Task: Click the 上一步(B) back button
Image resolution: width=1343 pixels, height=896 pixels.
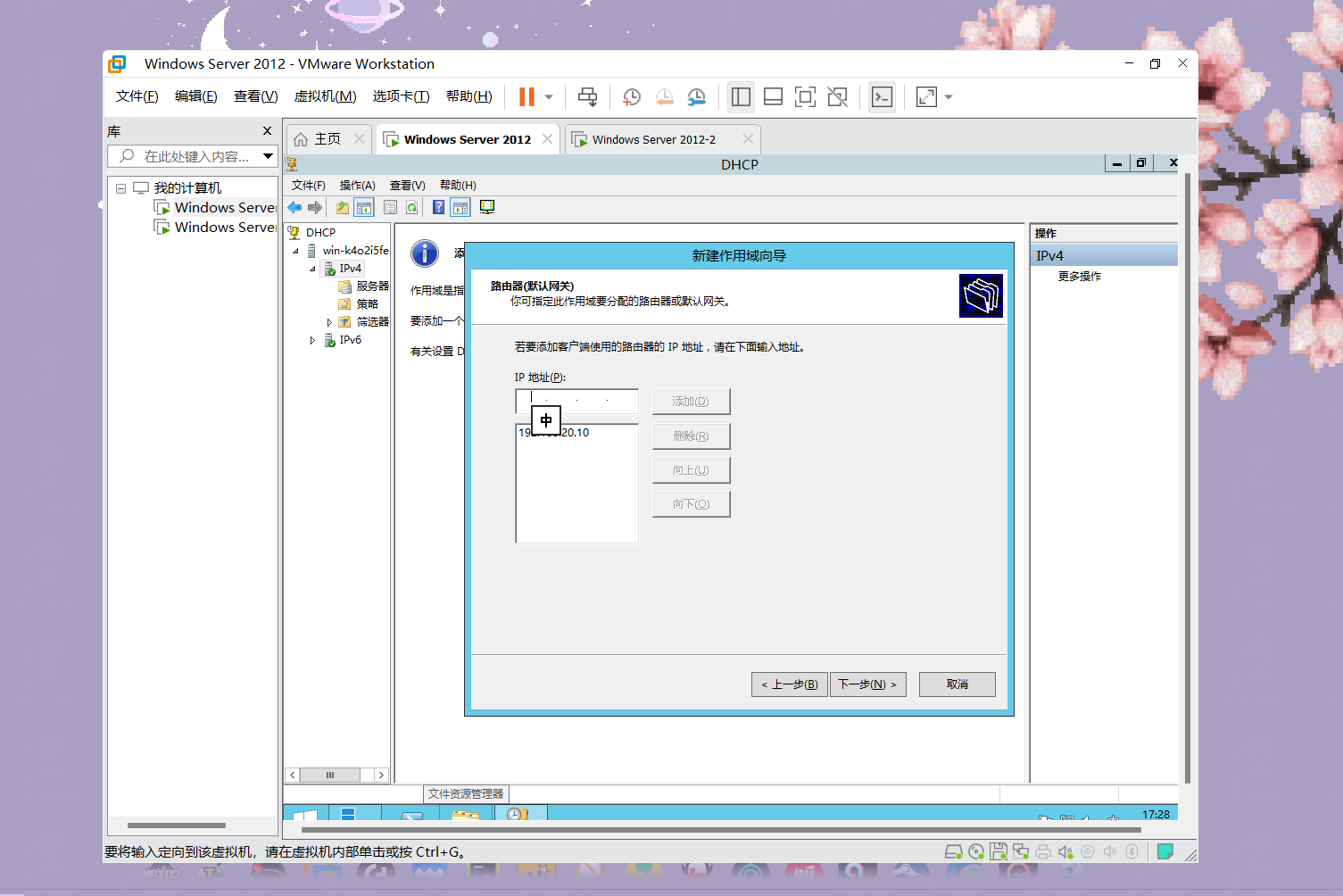Action: [790, 684]
